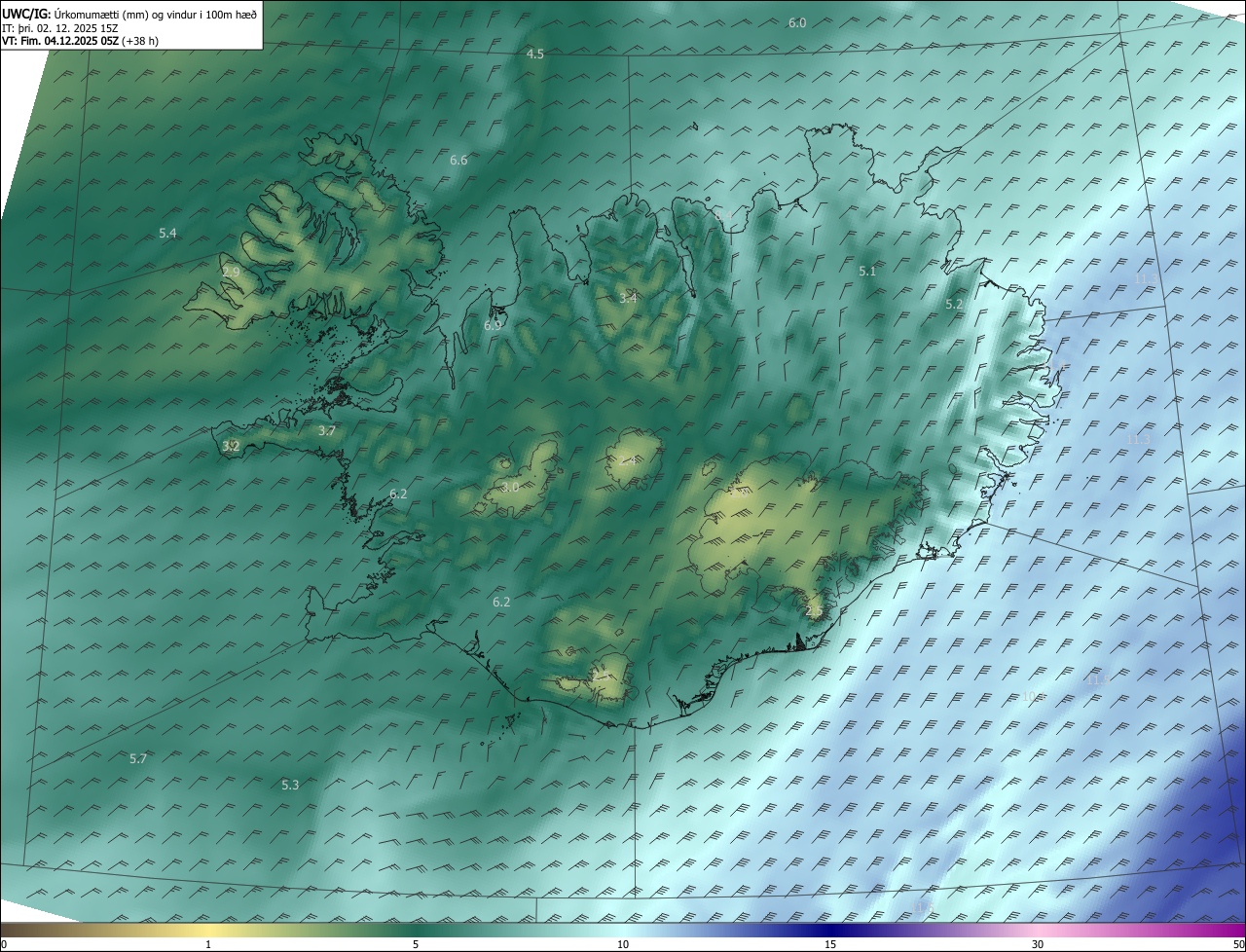Click the 2.5 value at Vatnajökull's southern edge
This screenshot has width=1246, height=952.
click(815, 611)
